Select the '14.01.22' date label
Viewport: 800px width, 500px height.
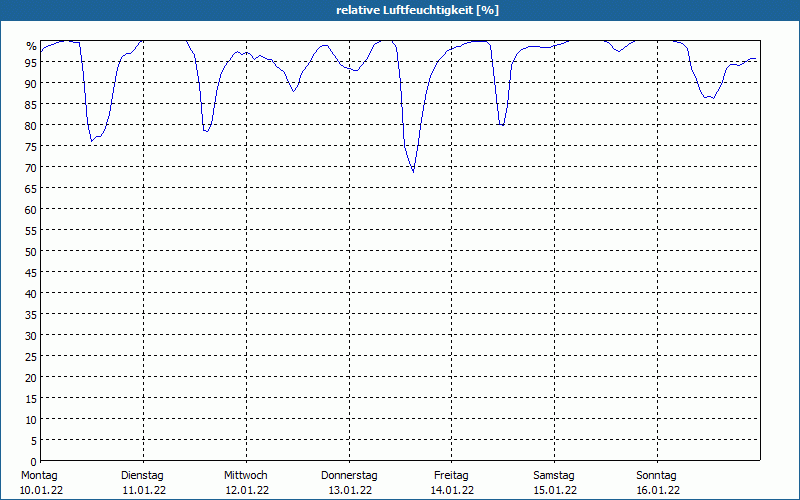[x=452, y=490]
